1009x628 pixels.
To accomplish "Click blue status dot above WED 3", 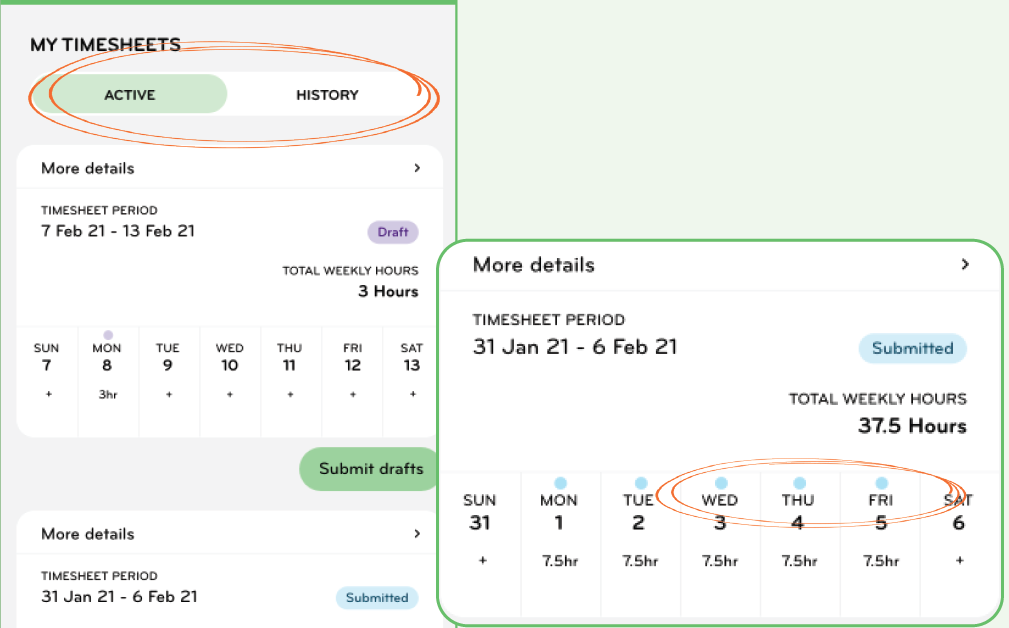I will [721, 483].
